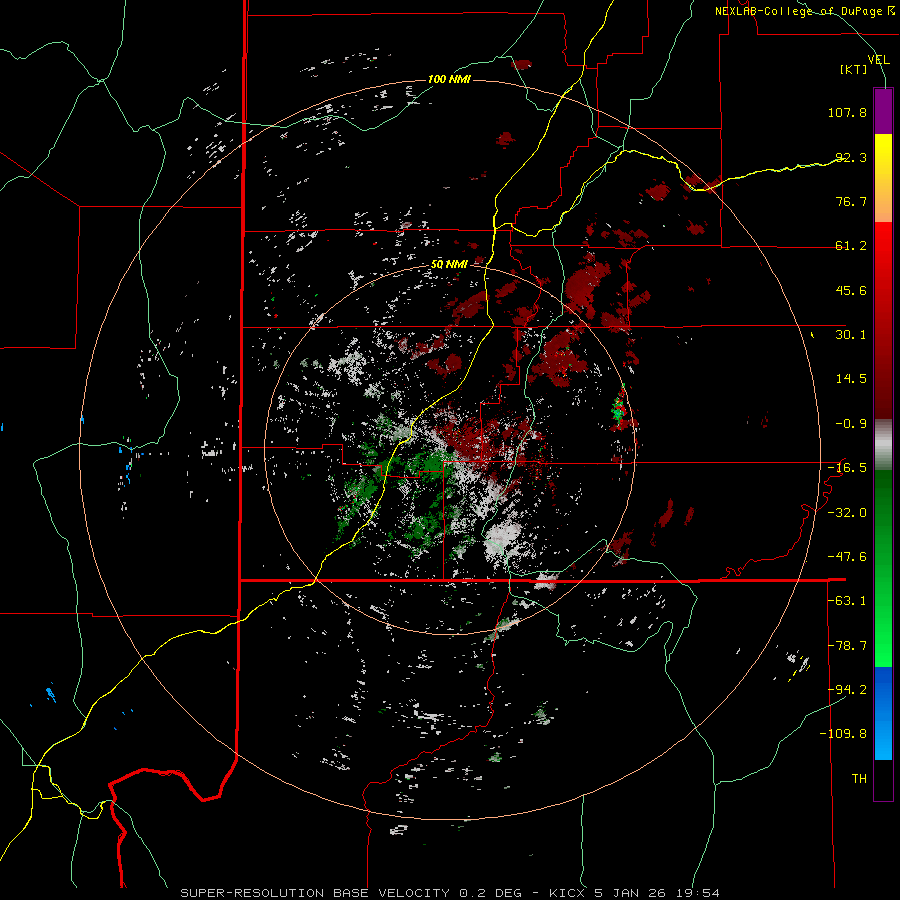Image resolution: width=900 pixels, height=900 pixels.
Task: Pick the green segment of the velocity scale
Action: pyautogui.click(x=883, y=568)
